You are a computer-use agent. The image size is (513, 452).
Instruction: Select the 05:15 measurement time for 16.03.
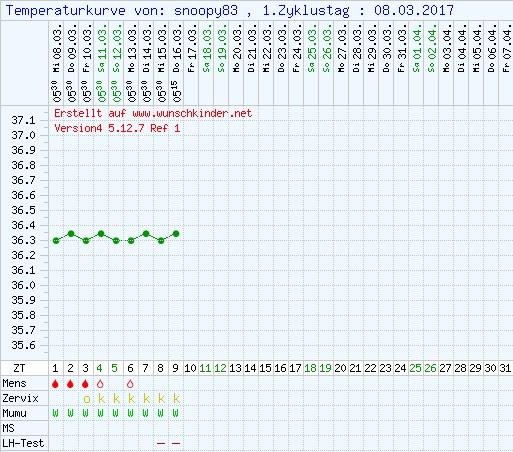pyautogui.click(x=177, y=91)
